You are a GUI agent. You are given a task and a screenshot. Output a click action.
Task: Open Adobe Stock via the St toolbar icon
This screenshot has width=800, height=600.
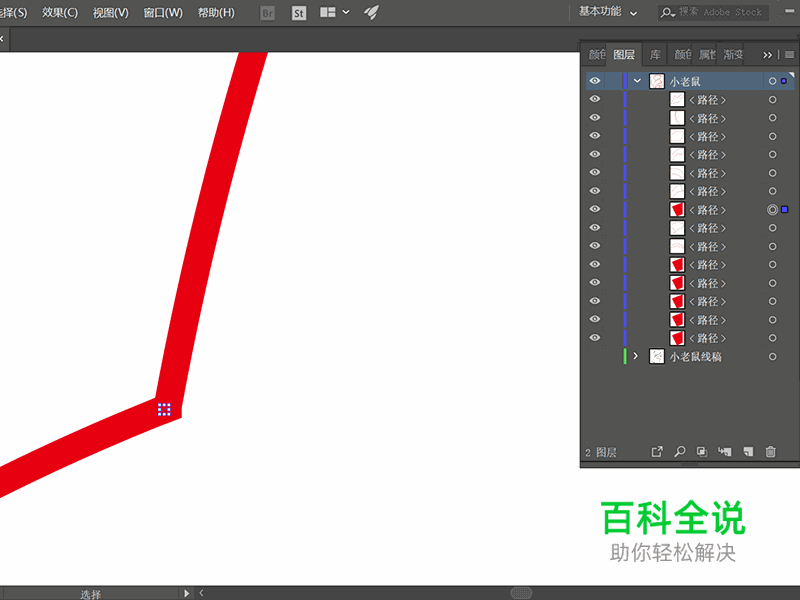pyautogui.click(x=299, y=13)
